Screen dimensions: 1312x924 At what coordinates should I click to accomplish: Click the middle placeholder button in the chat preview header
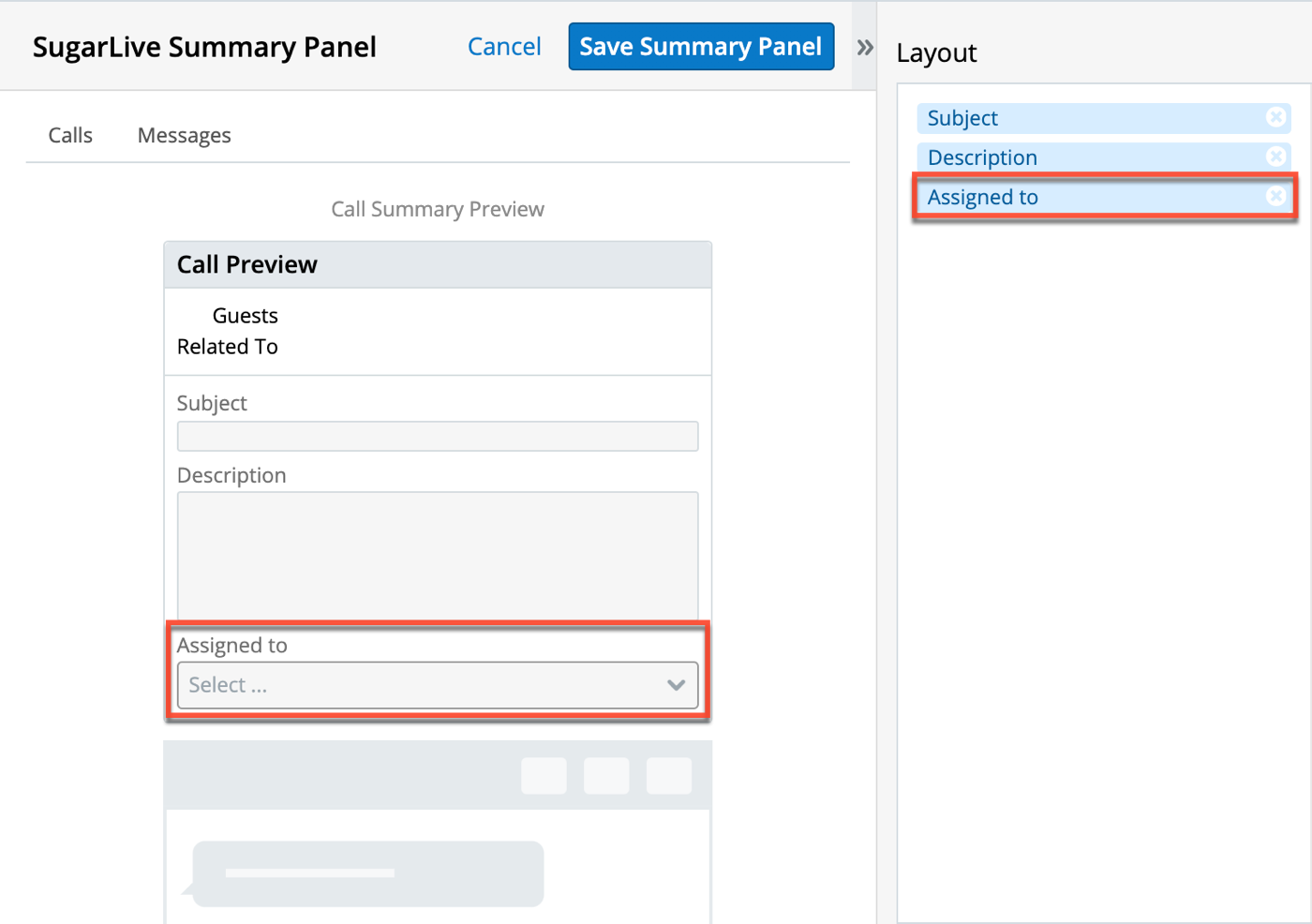click(606, 776)
